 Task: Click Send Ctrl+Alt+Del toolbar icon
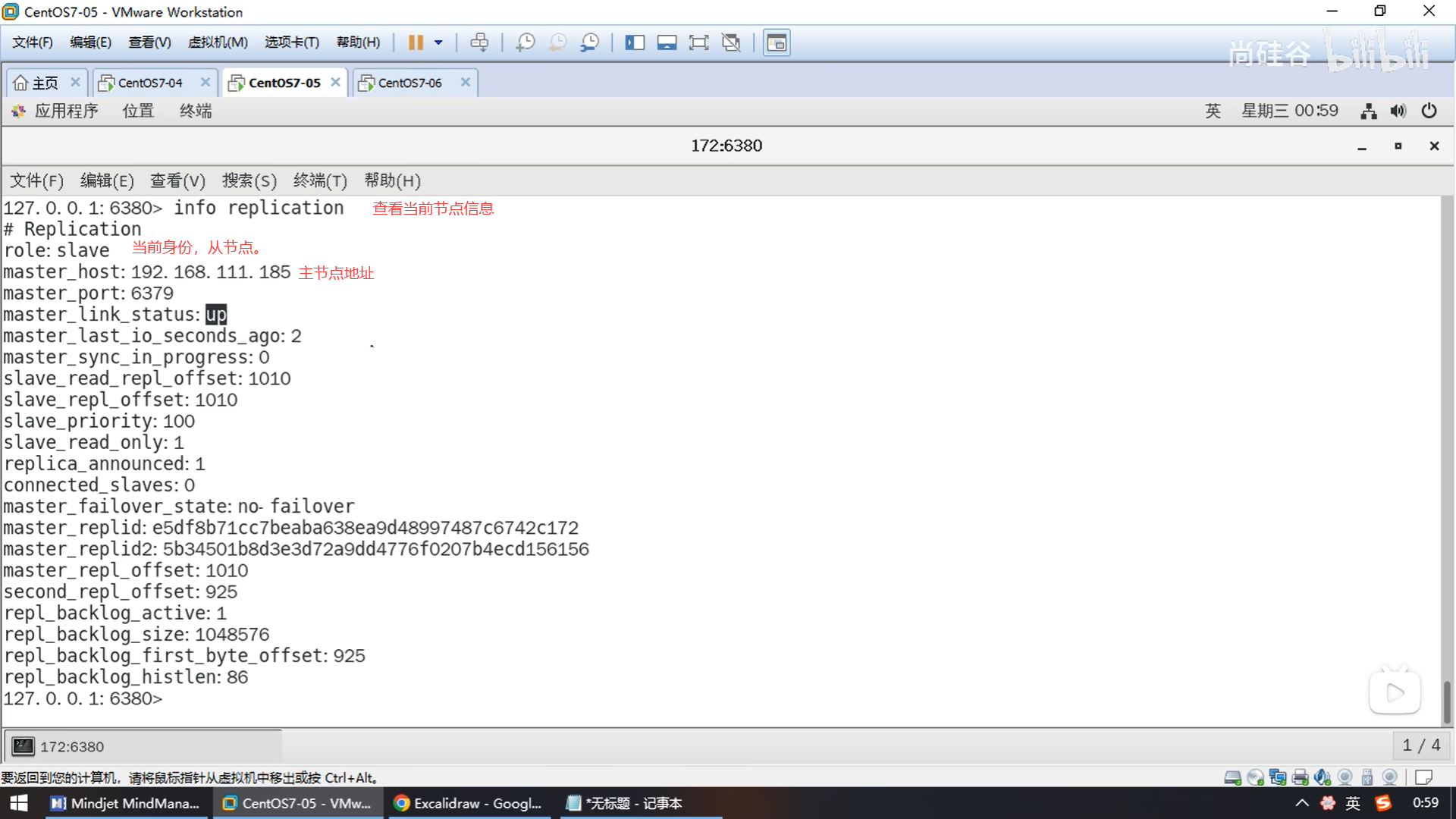pos(479,42)
